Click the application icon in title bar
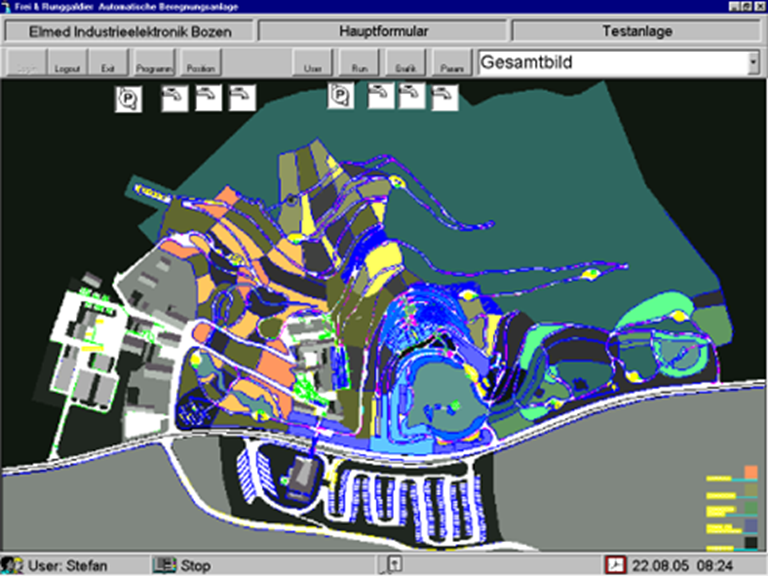The height and width of the screenshot is (576, 768). (x=6, y=7)
